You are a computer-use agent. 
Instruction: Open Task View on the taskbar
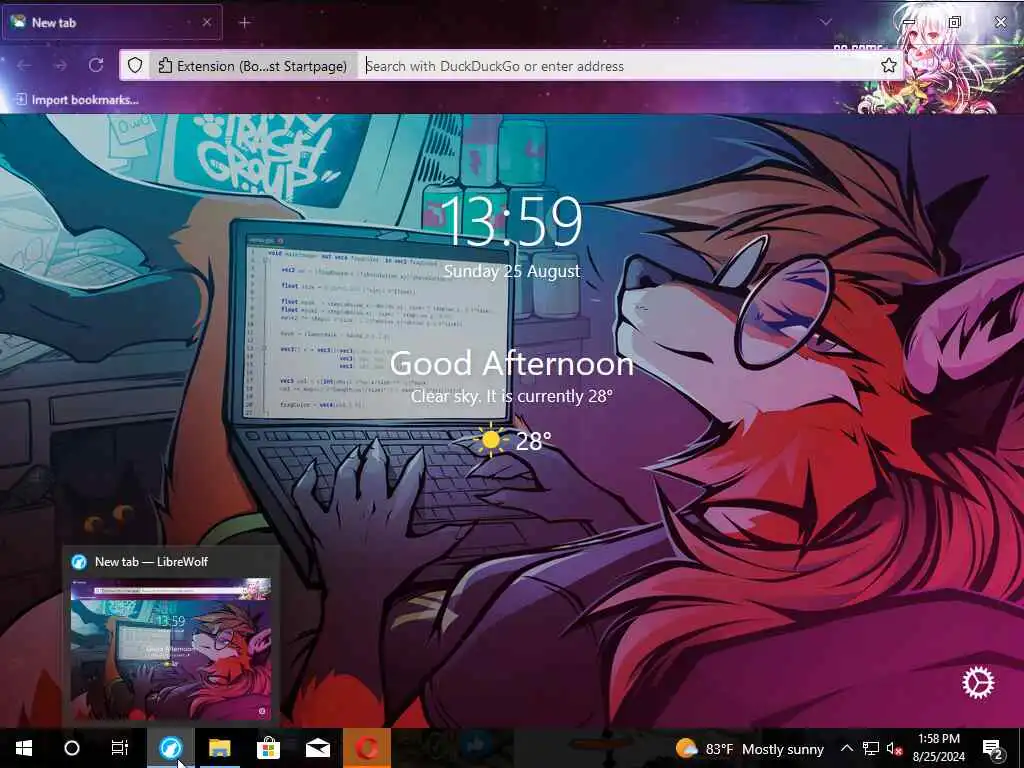[x=120, y=748]
